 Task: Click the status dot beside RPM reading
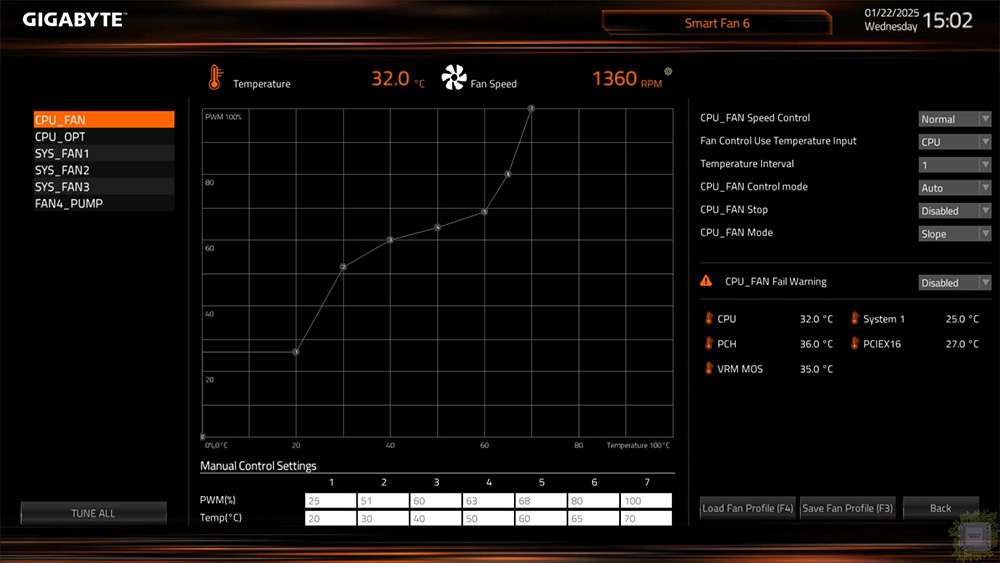[668, 71]
